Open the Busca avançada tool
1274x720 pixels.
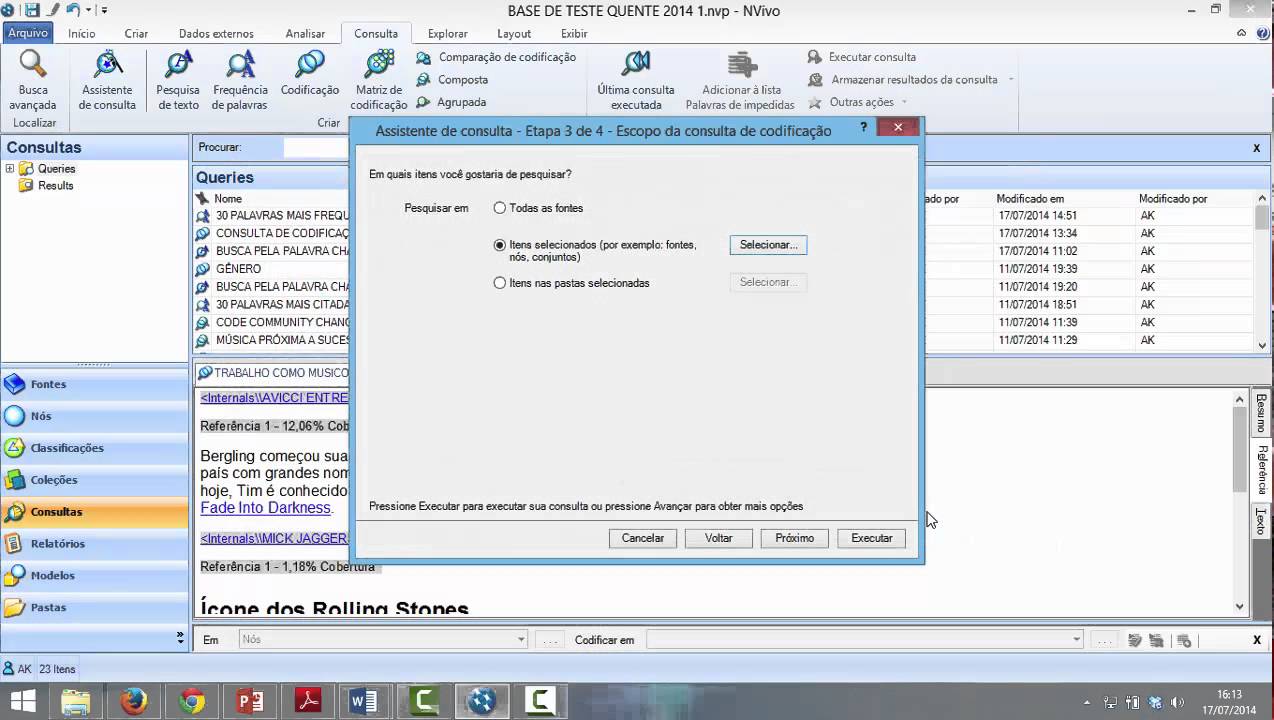tap(33, 80)
